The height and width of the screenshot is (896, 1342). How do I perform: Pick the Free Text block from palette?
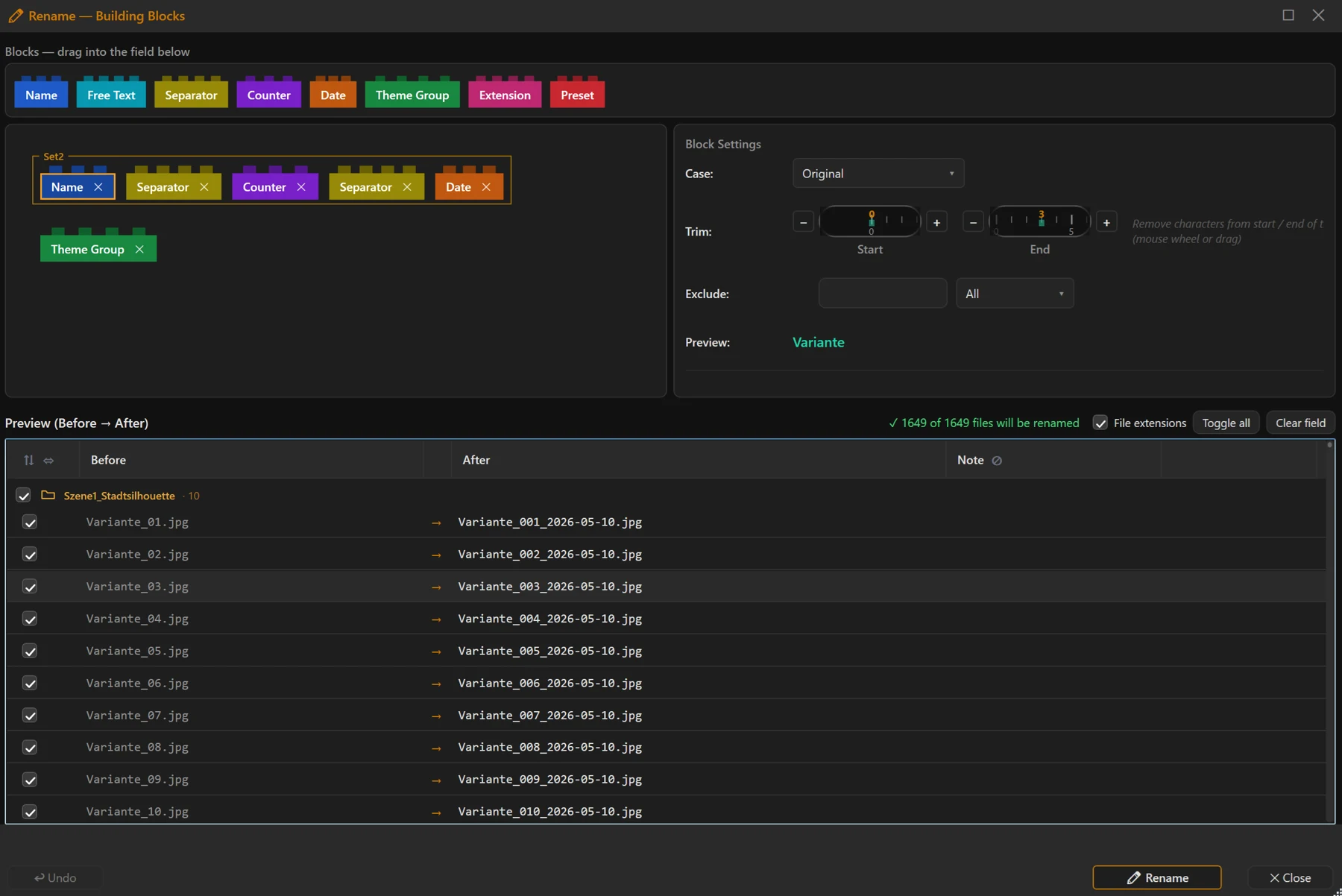111,95
